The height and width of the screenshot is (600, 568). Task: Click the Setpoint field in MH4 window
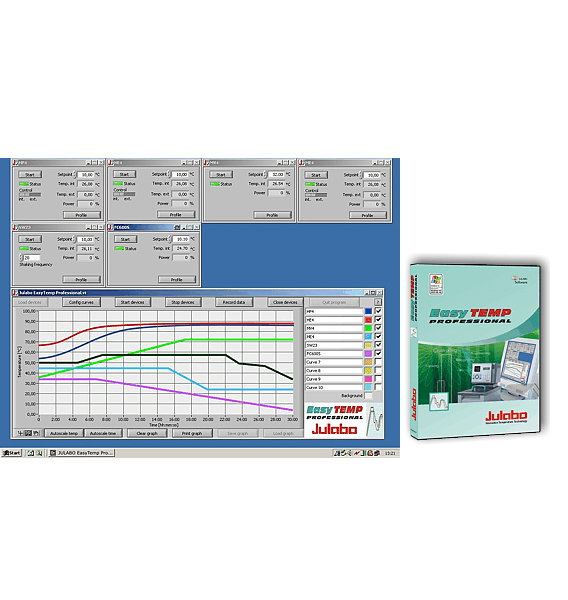[276, 174]
